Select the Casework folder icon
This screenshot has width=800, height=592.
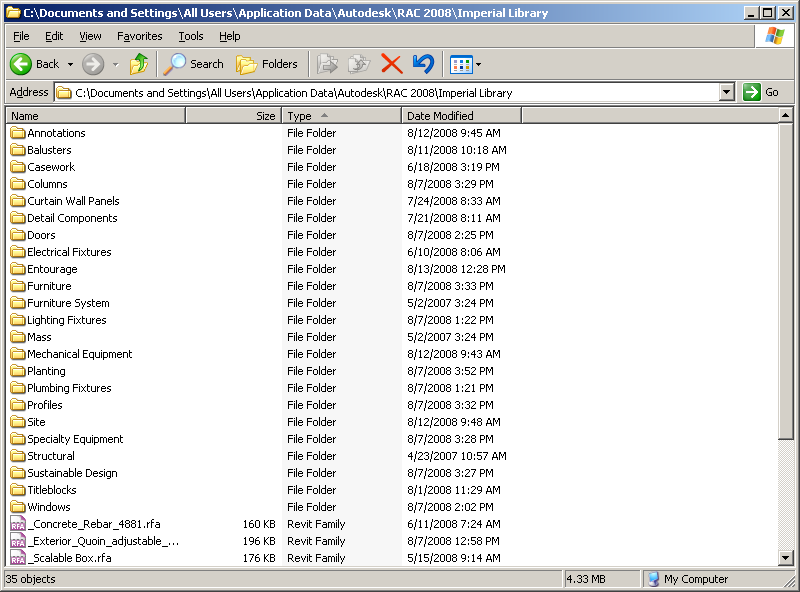point(18,167)
